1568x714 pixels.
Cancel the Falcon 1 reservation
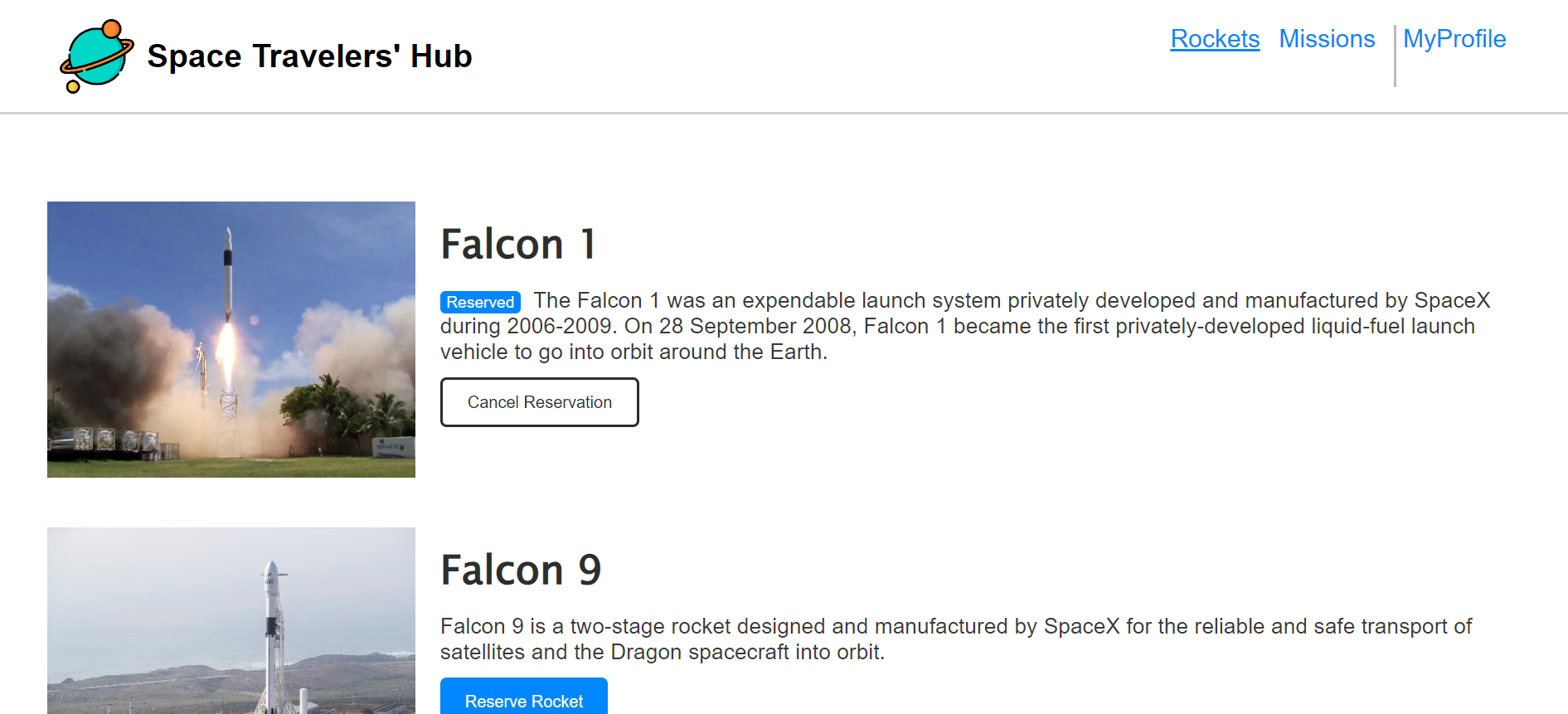[x=540, y=402]
